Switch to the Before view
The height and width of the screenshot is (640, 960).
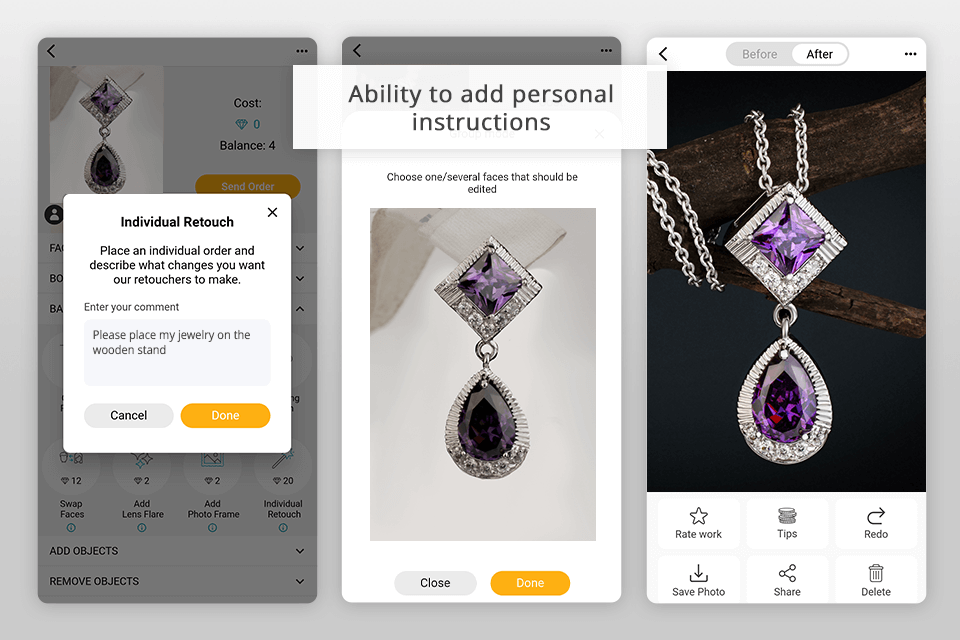pyautogui.click(x=759, y=54)
